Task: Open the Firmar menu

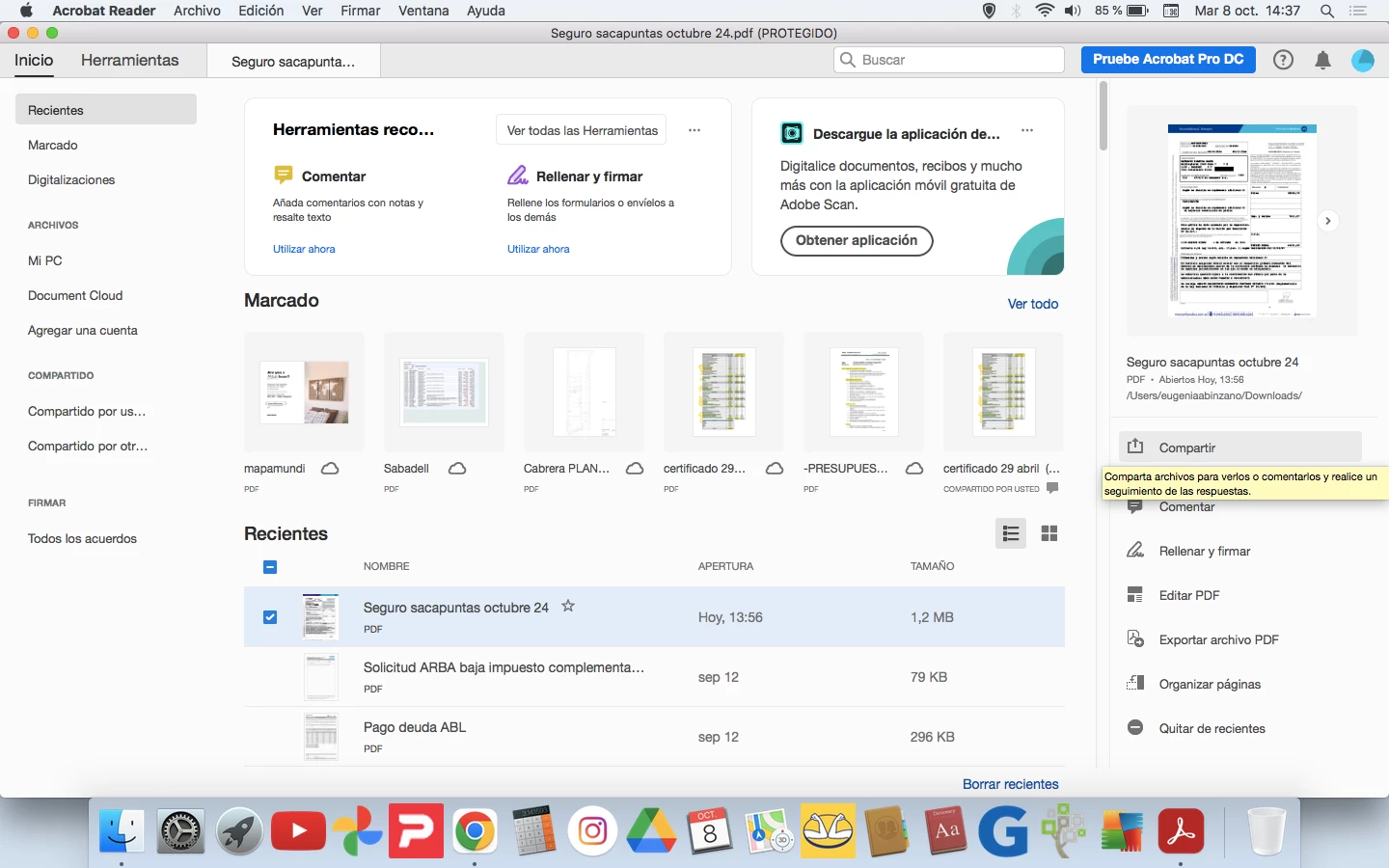Action: [x=361, y=11]
